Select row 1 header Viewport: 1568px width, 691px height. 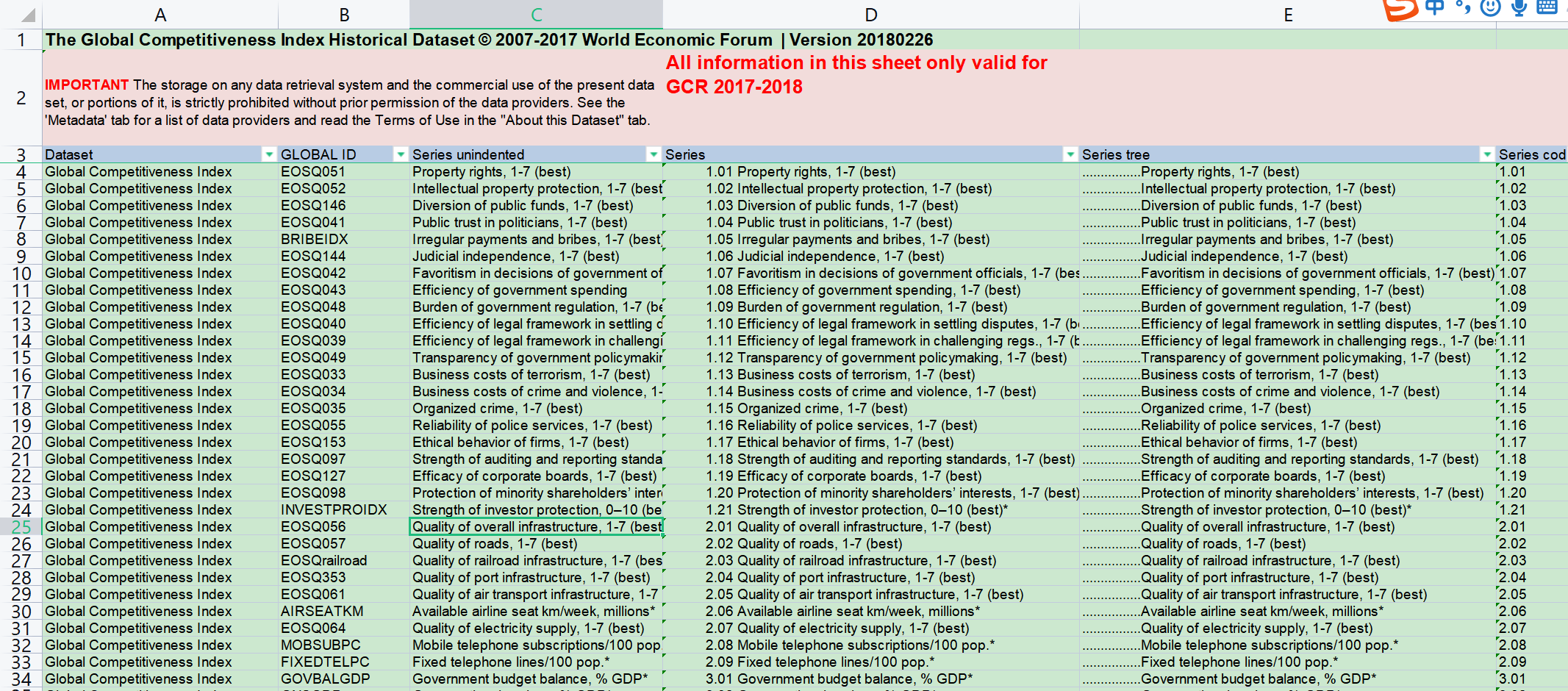21,40
